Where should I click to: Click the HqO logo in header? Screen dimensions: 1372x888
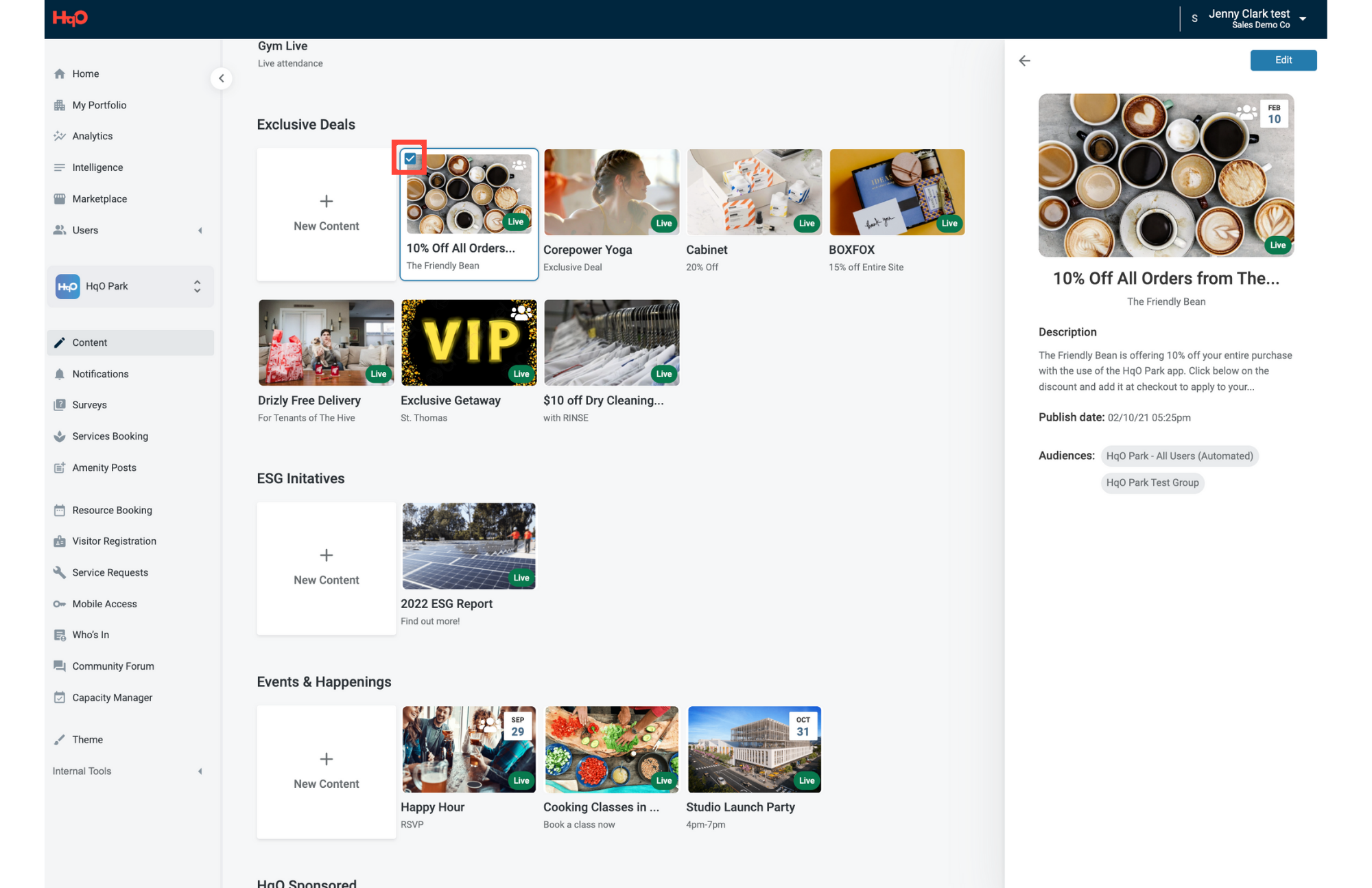pos(70,18)
